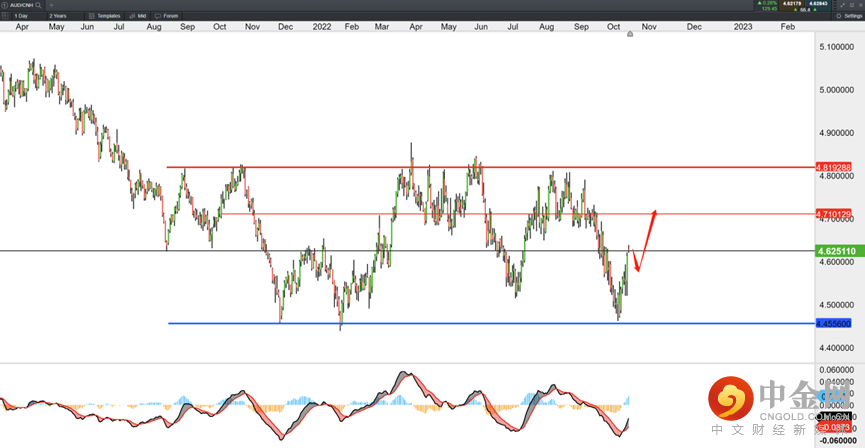This screenshot has width=865, height=448.
Task: Open the 1 Day interval dropdown
Action: (29, 16)
